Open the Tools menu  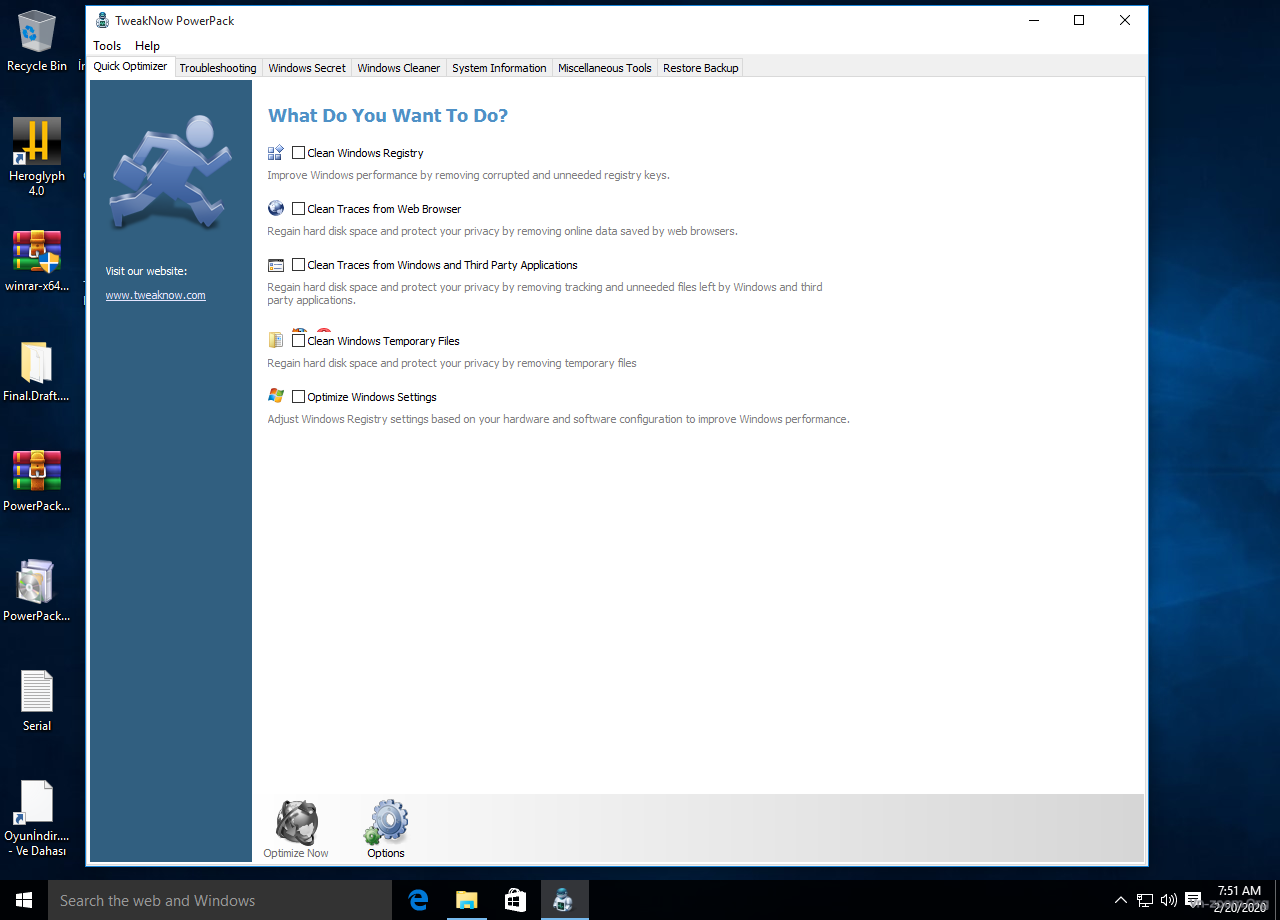107,46
